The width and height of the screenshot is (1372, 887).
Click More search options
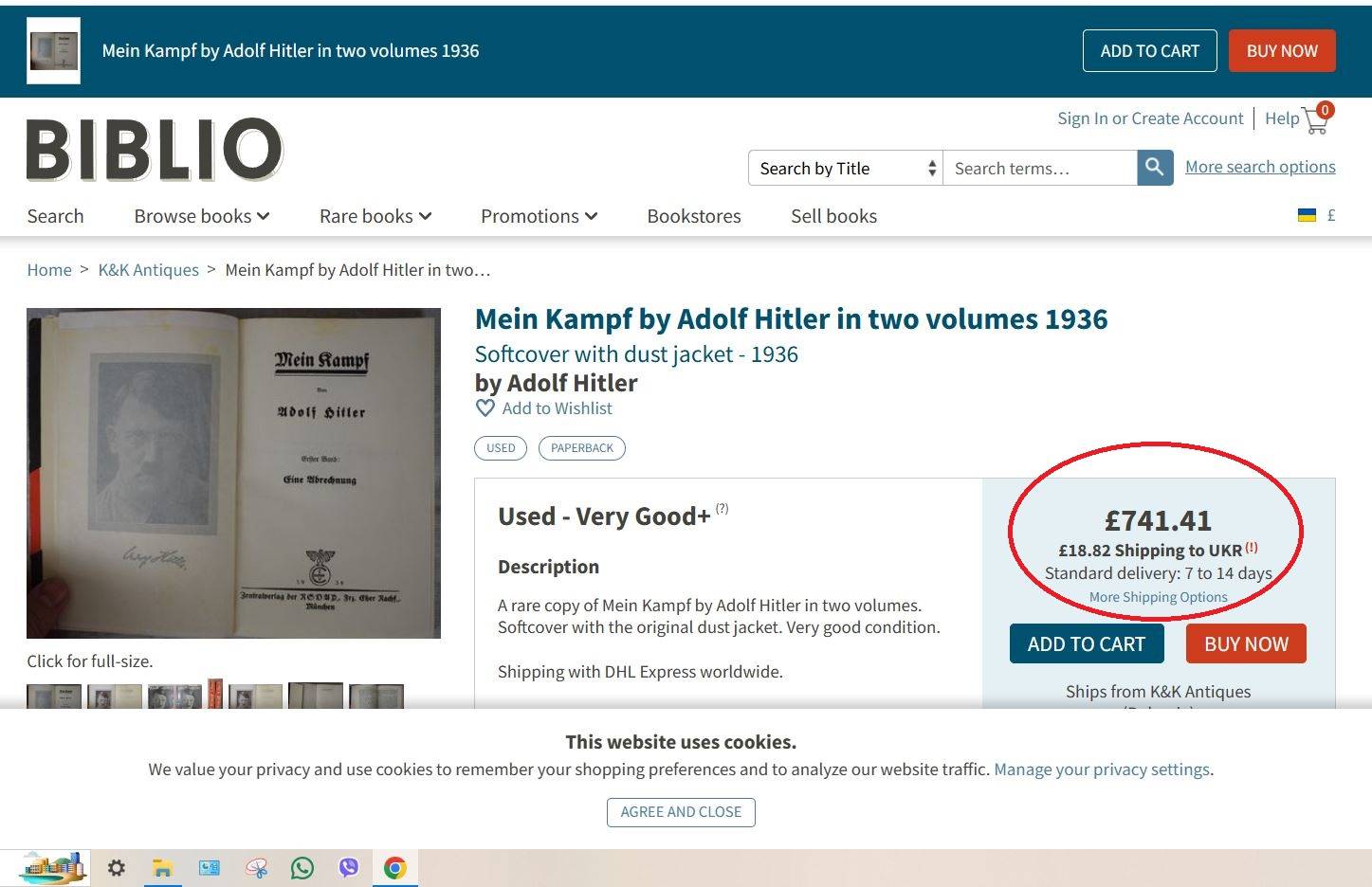click(x=1260, y=167)
